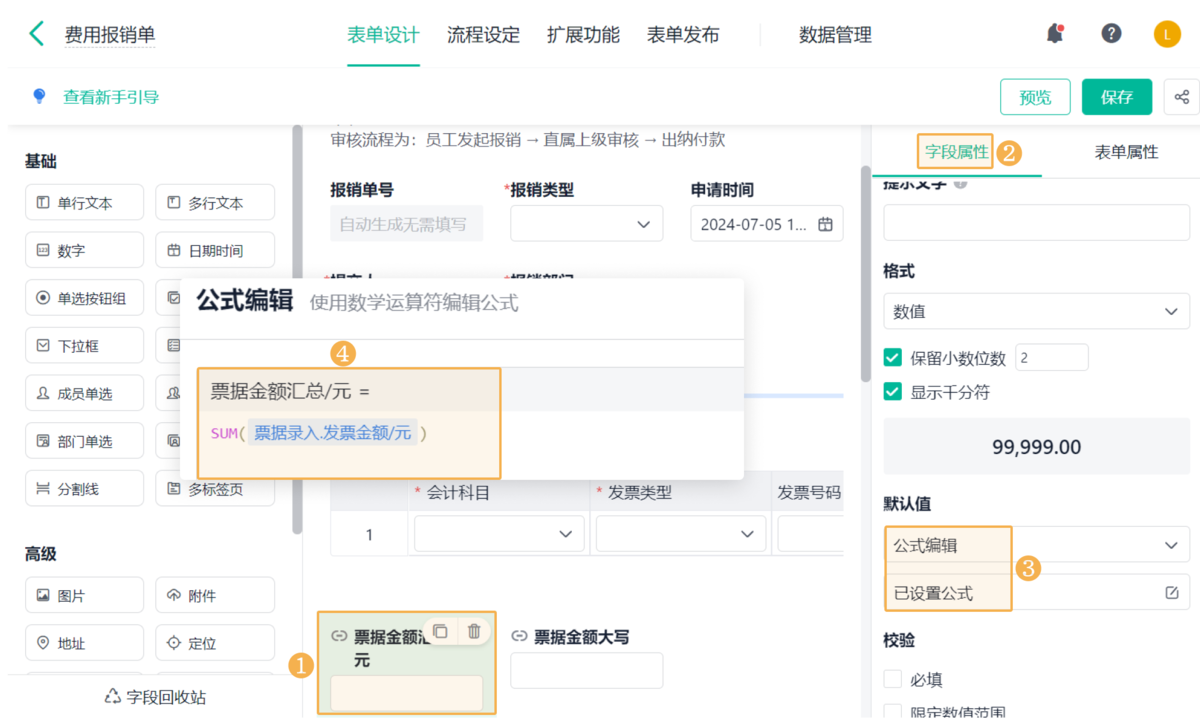
Task: Expand the 格式 数值 dropdown
Action: coord(1036,312)
